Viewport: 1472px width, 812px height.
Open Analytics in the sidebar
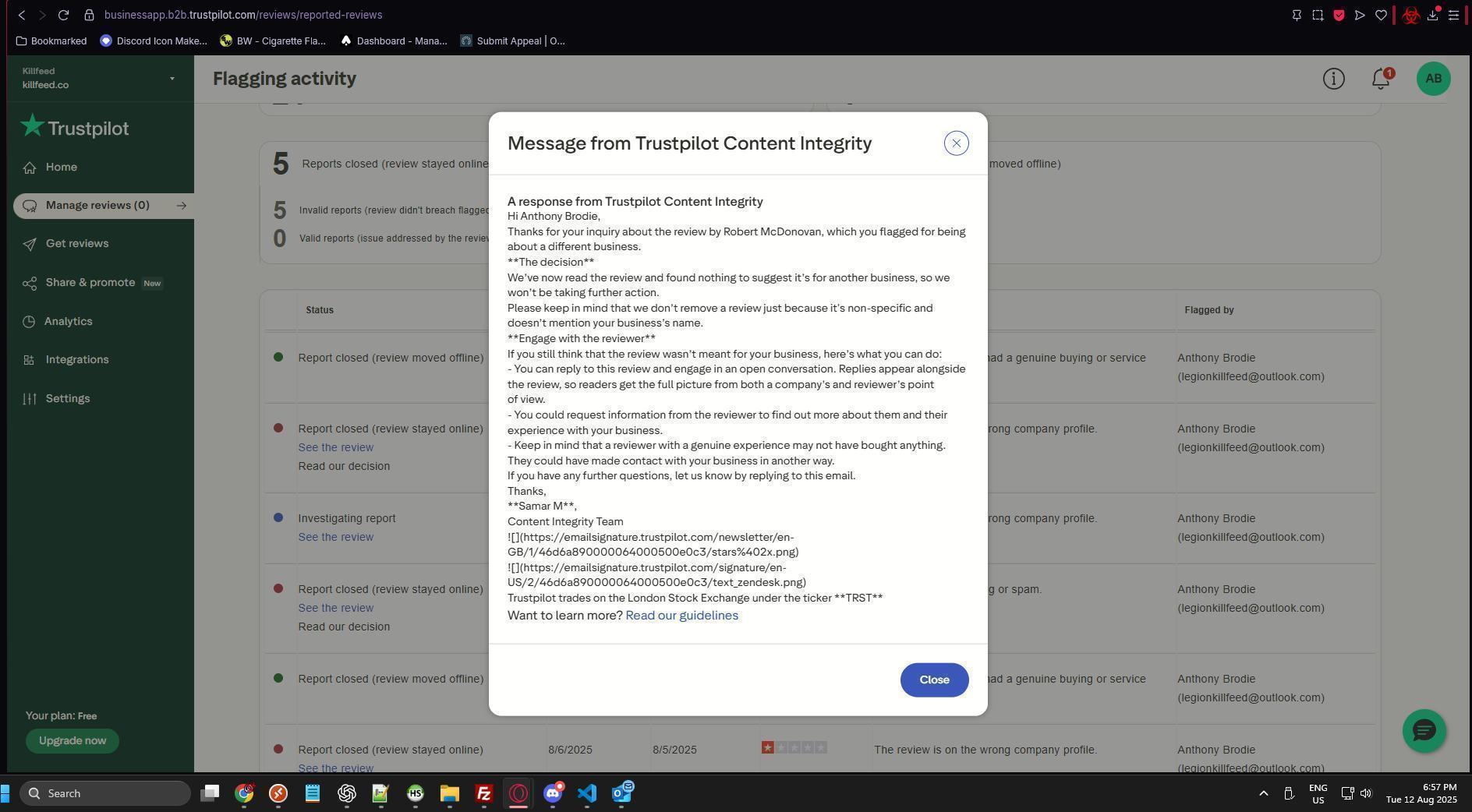click(69, 322)
